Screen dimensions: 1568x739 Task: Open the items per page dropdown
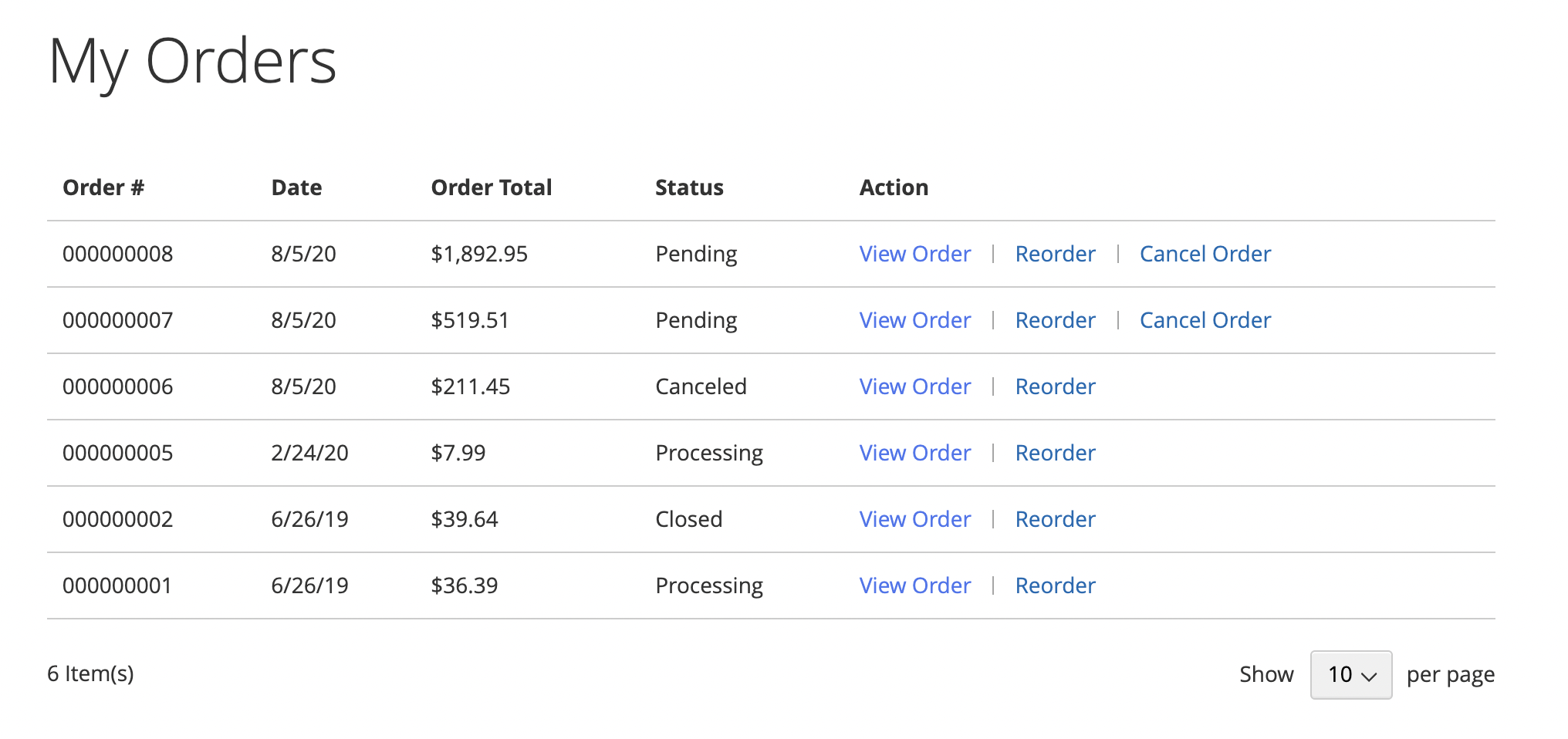[1350, 675]
